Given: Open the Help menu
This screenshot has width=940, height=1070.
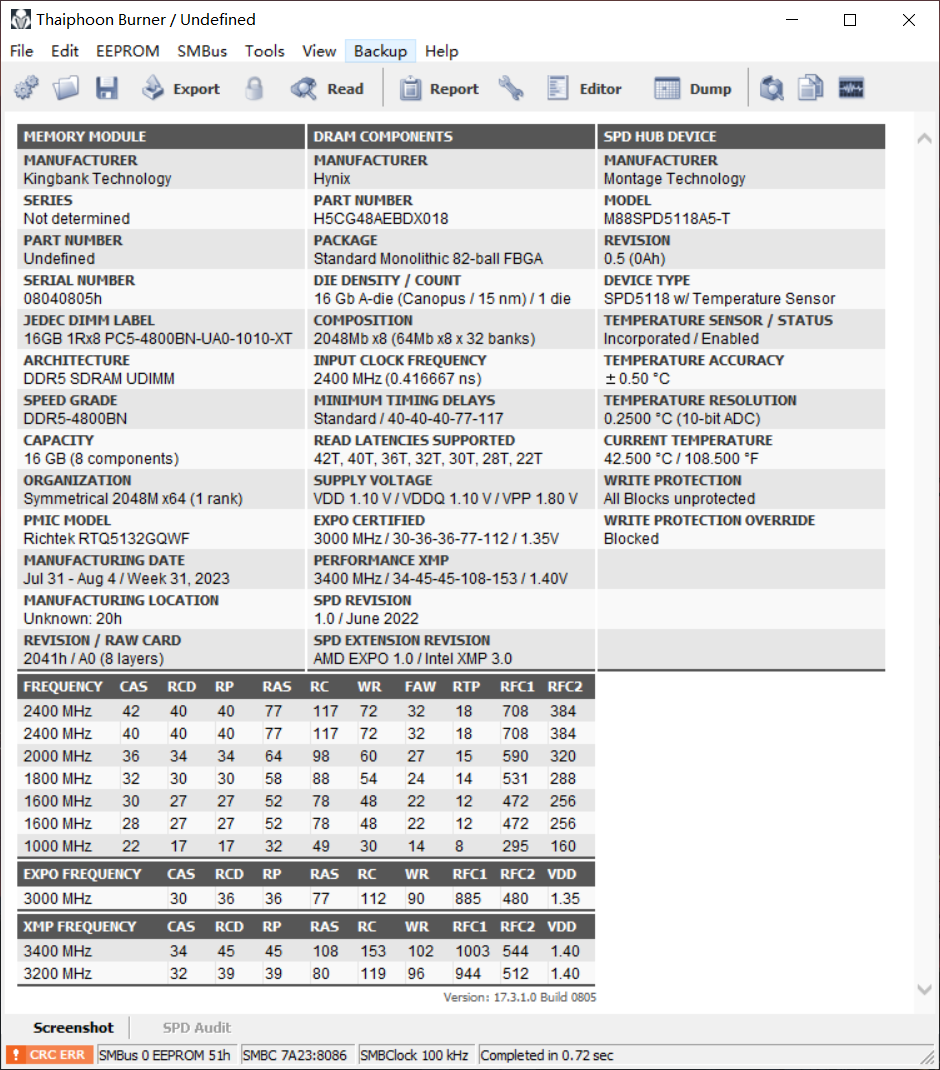Looking at the screenshot, I should click(x=442, y=51).
